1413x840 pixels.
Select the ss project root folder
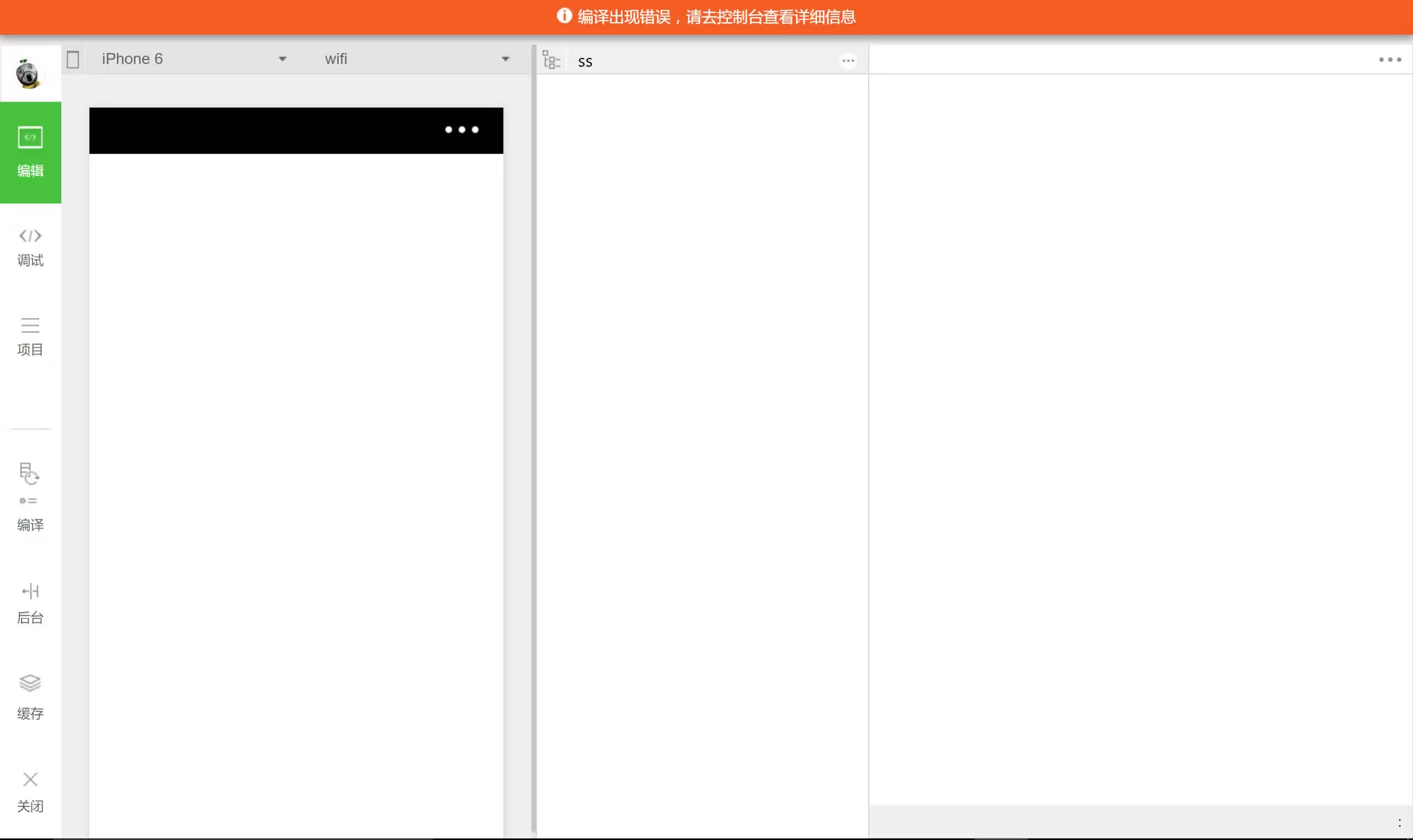tap(586, 61)
